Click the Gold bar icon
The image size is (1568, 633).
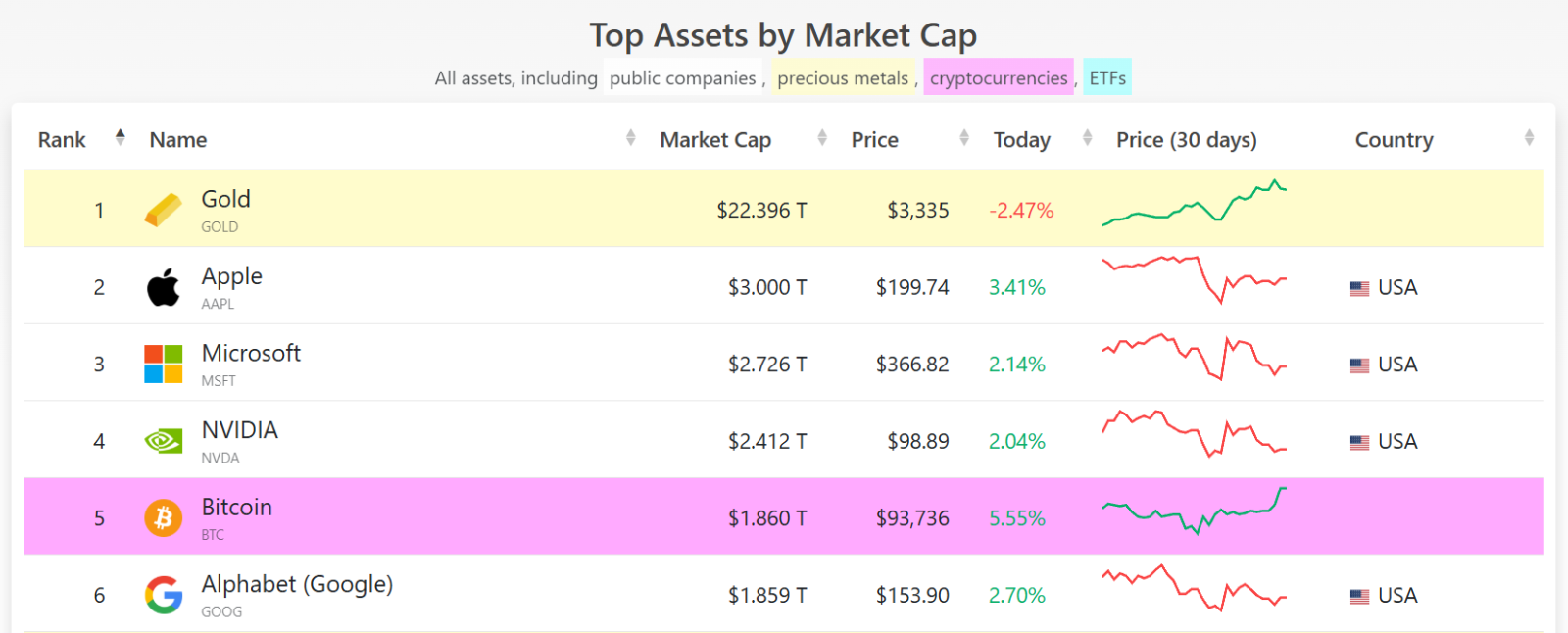tap(164, 210)
